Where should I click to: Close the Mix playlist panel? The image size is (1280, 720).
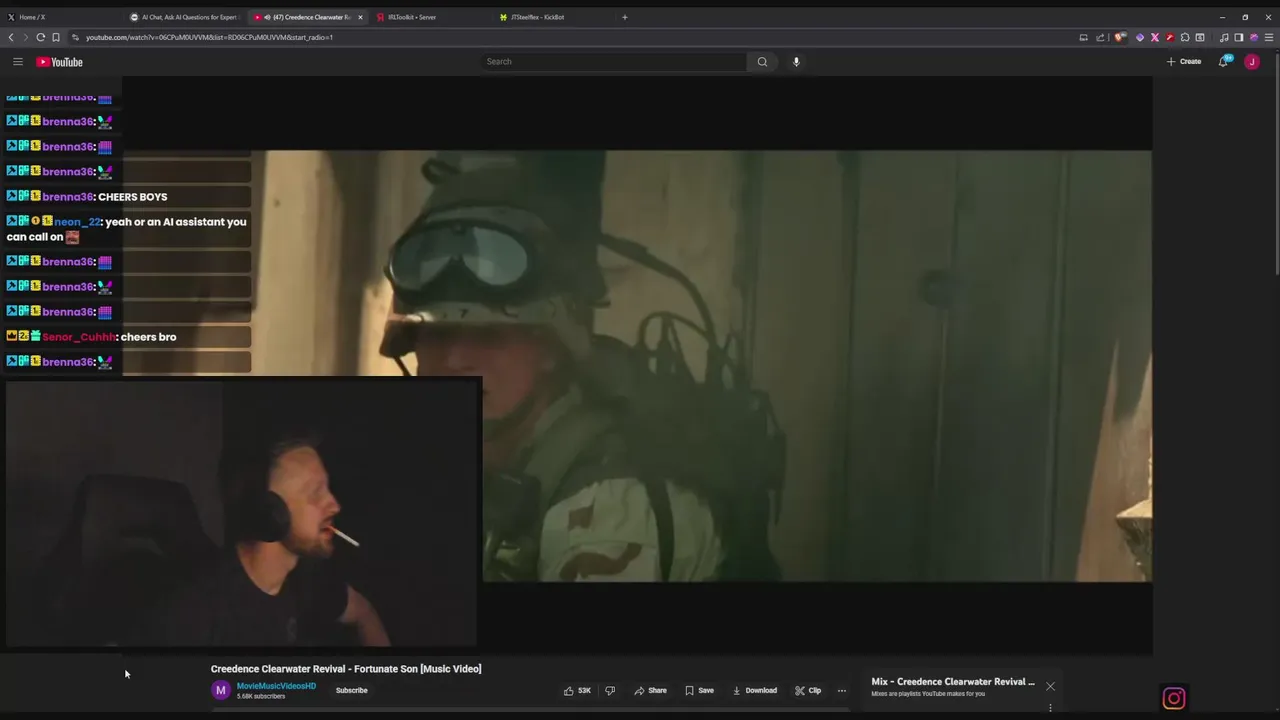tap(1050, 686)
